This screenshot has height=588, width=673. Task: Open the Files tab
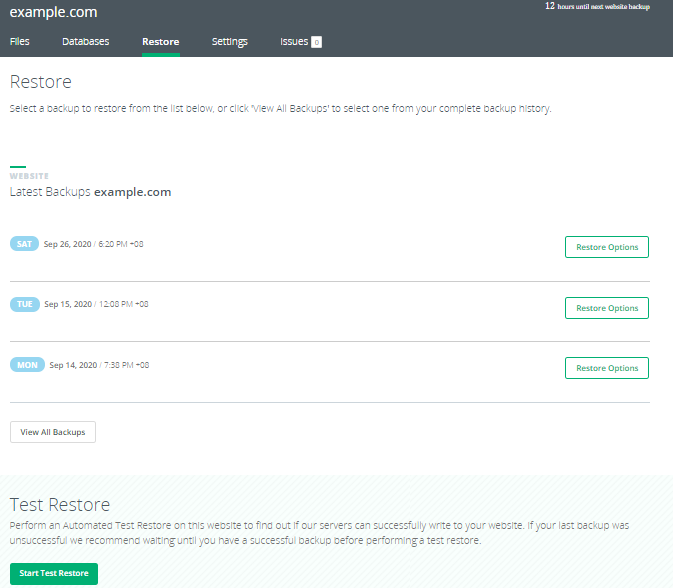tap(20, 42)
